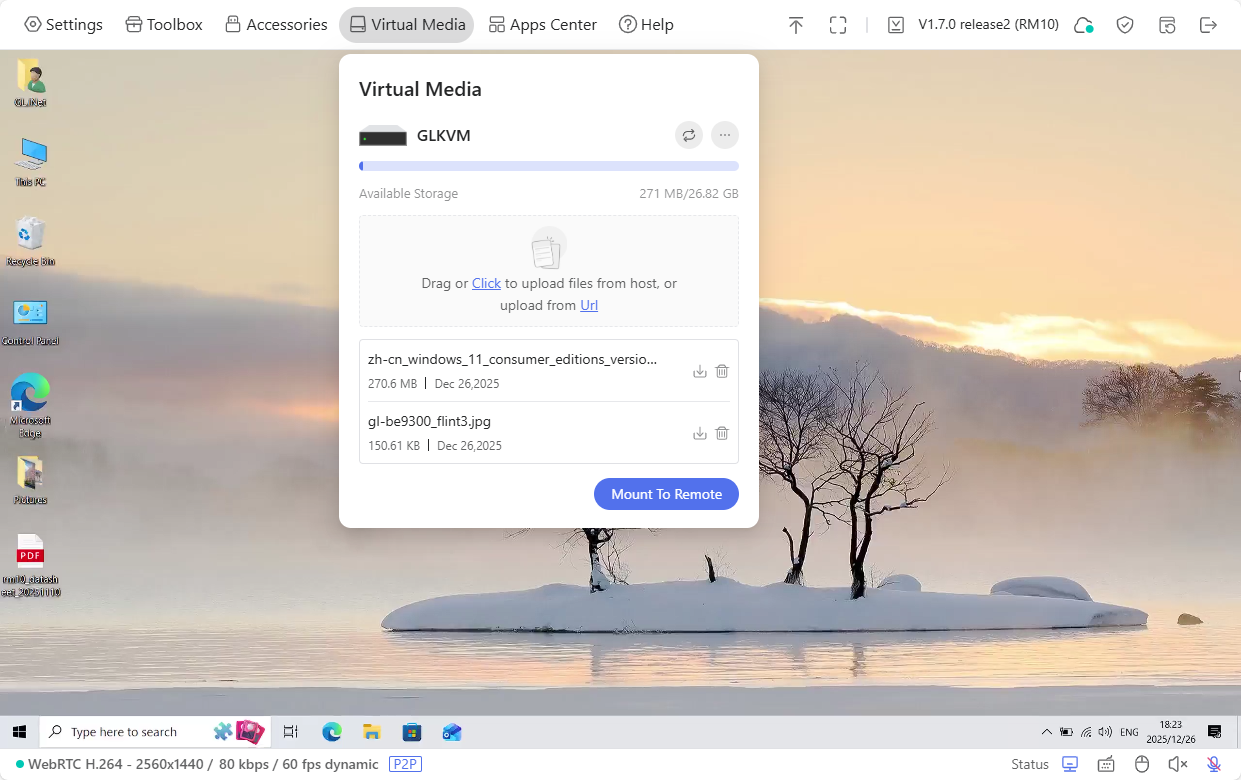This screenshot has width=1241, height=780.
Task: Expand hidden icons in the system tray
Action: [1046, 731]
